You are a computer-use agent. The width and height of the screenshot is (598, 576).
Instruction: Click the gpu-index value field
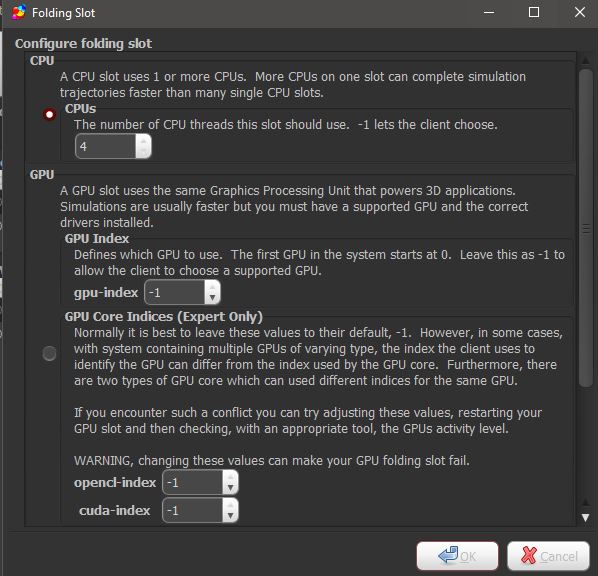click(x=175, y=293)
